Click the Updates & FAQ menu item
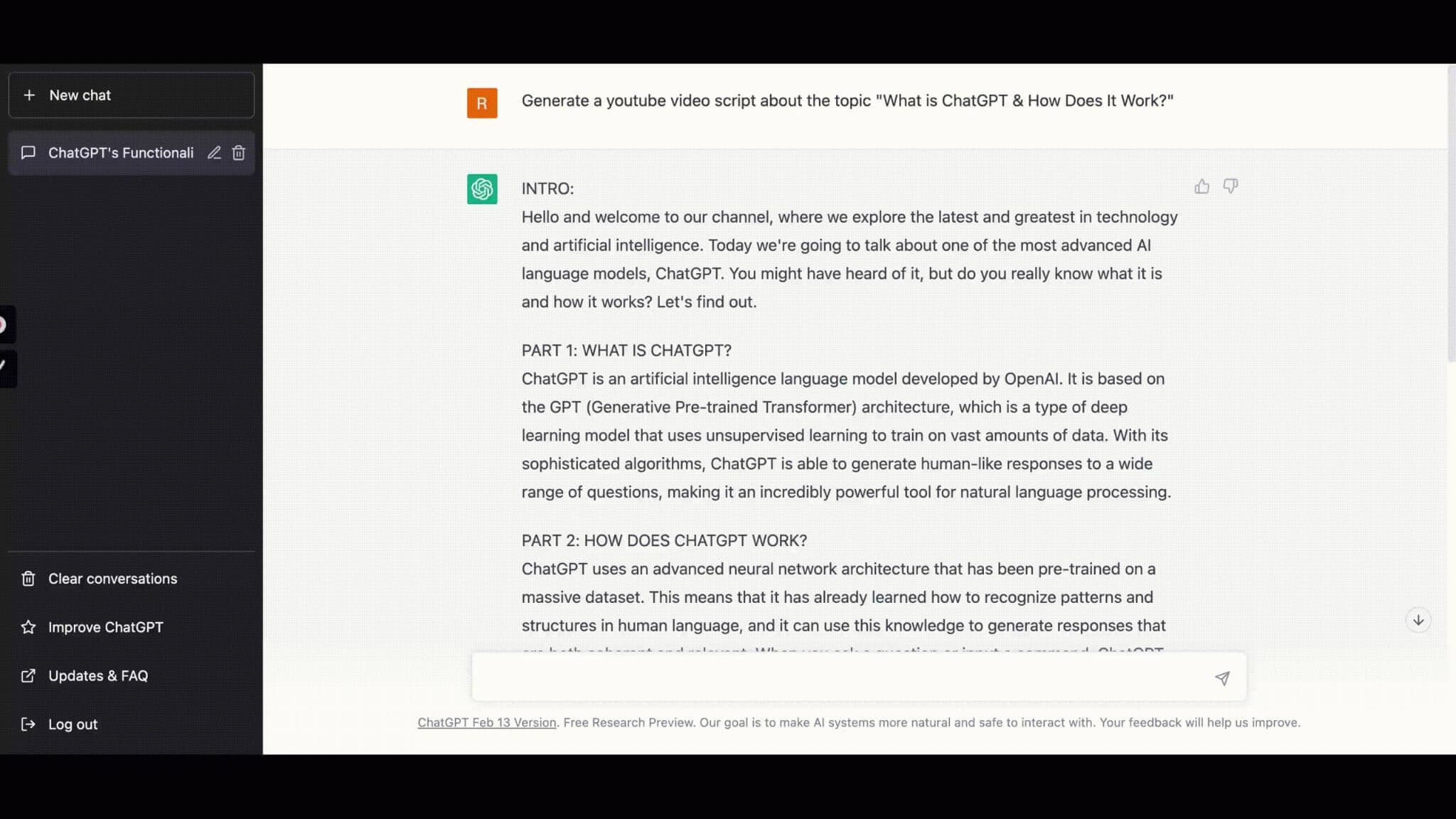The height and width of the screenshot is (819, 1456). [98, 675]
